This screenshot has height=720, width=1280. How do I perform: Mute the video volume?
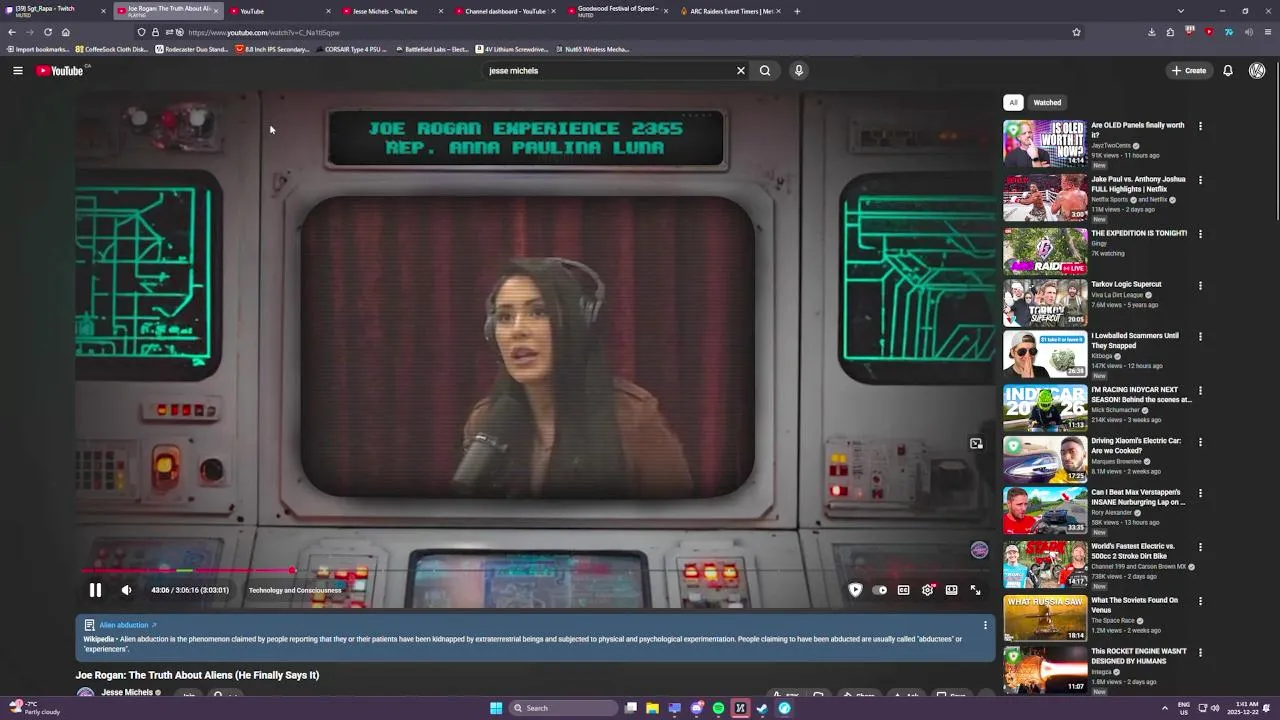tap(126, 590)
